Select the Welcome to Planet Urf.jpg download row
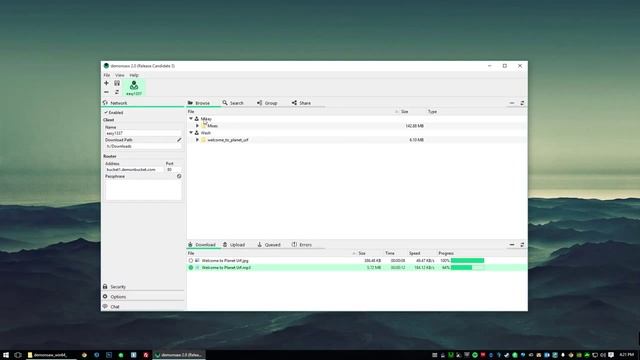Image resolution: width=640 pixels, height=360 pixels. click(x=357, y=260)
